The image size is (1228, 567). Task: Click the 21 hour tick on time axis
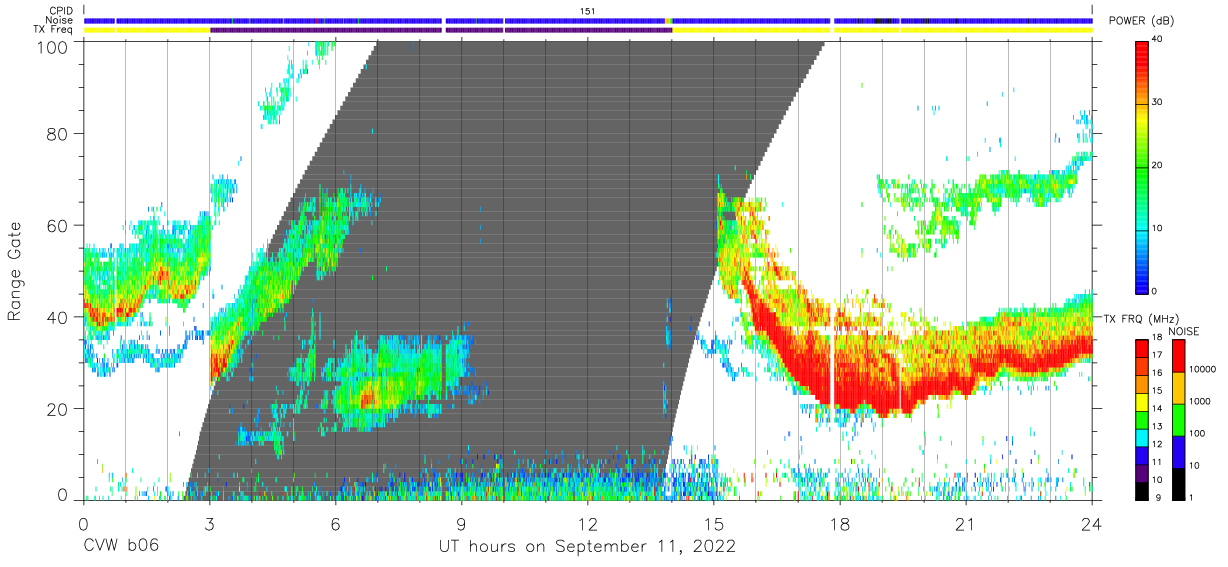coord(965,524)
